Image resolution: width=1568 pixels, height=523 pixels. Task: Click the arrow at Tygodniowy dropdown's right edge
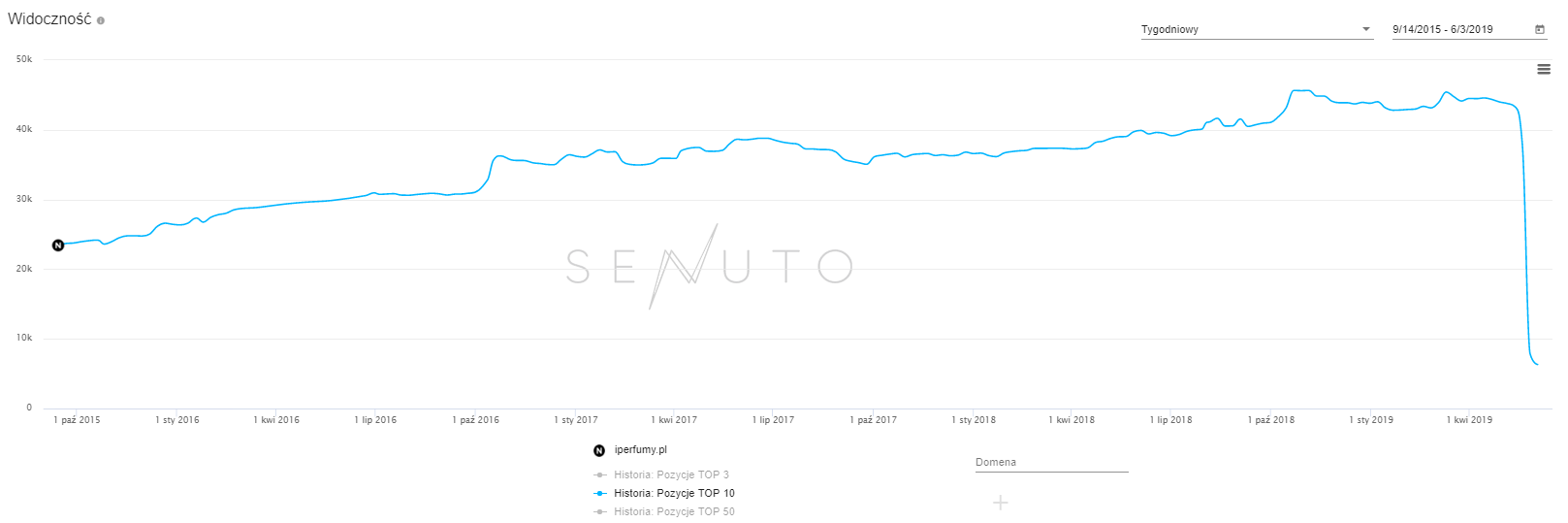pos(1366,29)
